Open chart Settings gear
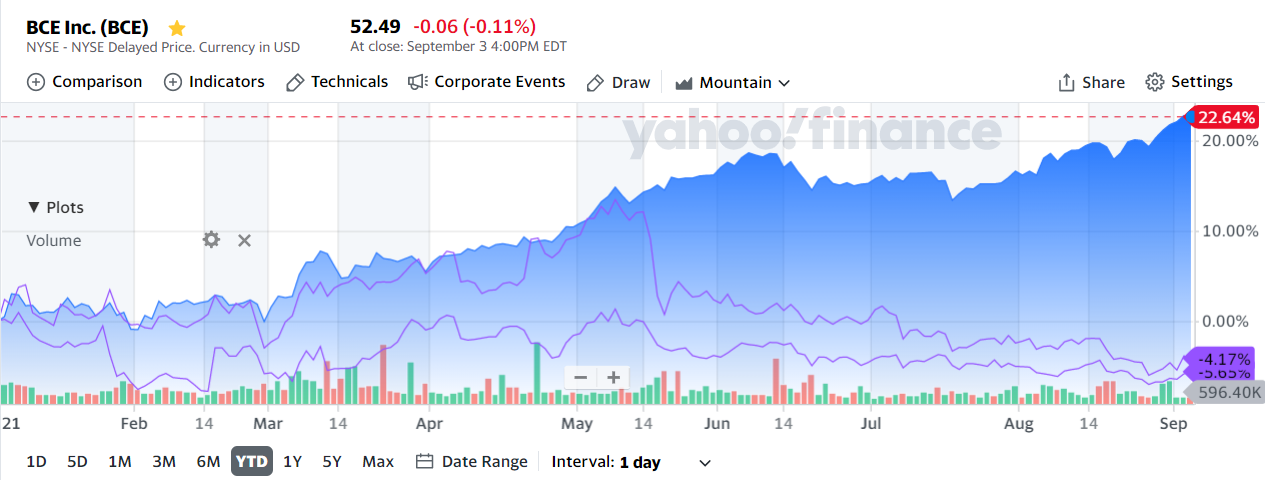Screen dimensions: 1265x481 coord(1188,82)
